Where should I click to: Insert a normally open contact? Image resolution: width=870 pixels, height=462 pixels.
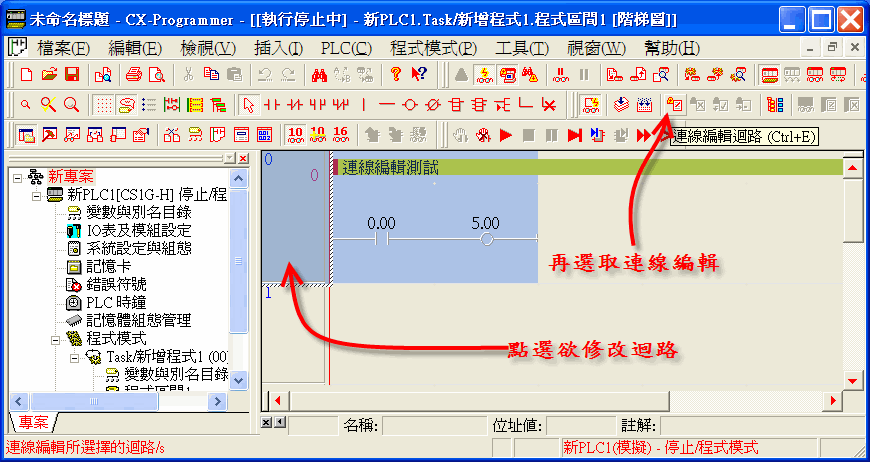272,104
